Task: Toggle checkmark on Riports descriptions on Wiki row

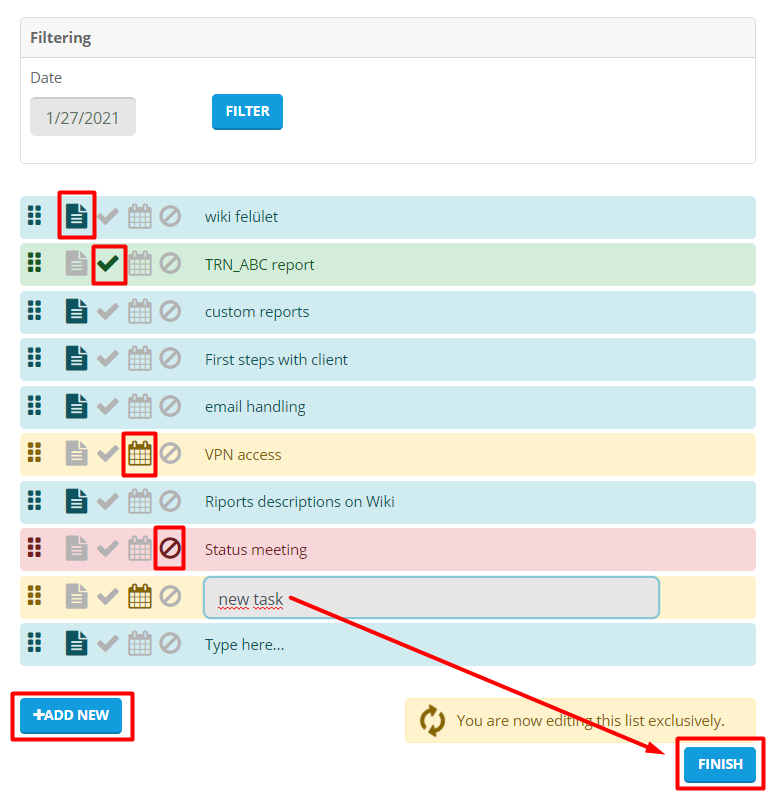Action: (x=108, y=501)
